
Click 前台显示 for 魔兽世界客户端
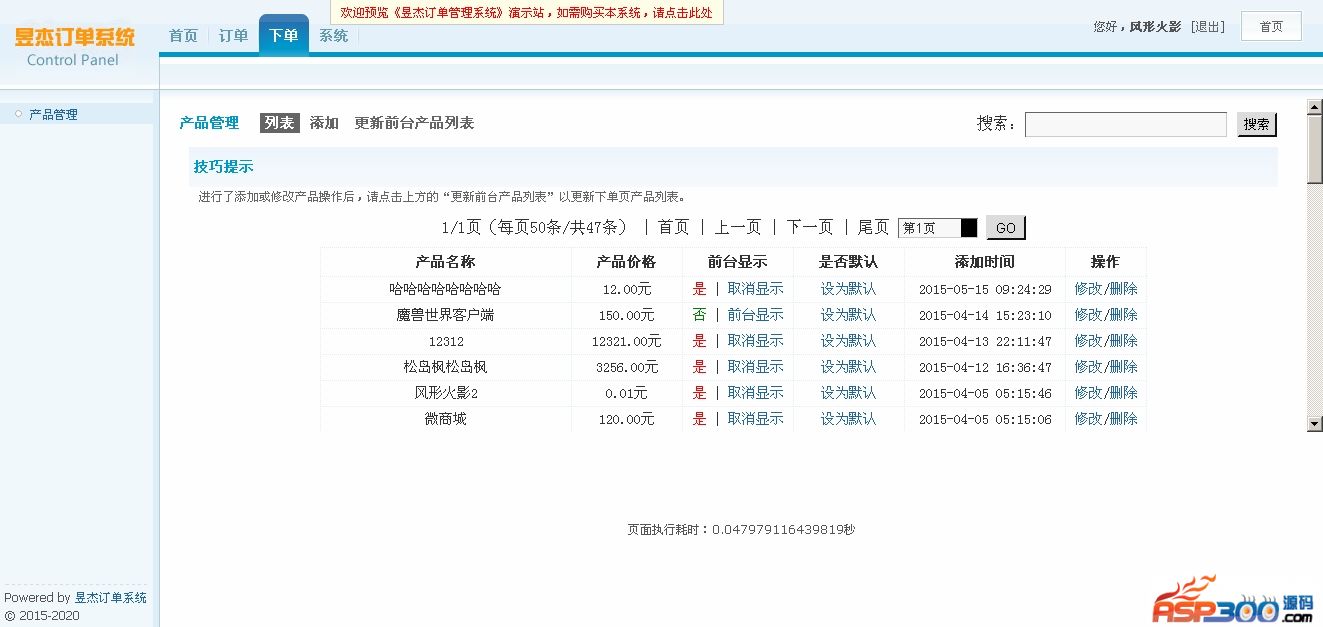[x=755, y=315]
